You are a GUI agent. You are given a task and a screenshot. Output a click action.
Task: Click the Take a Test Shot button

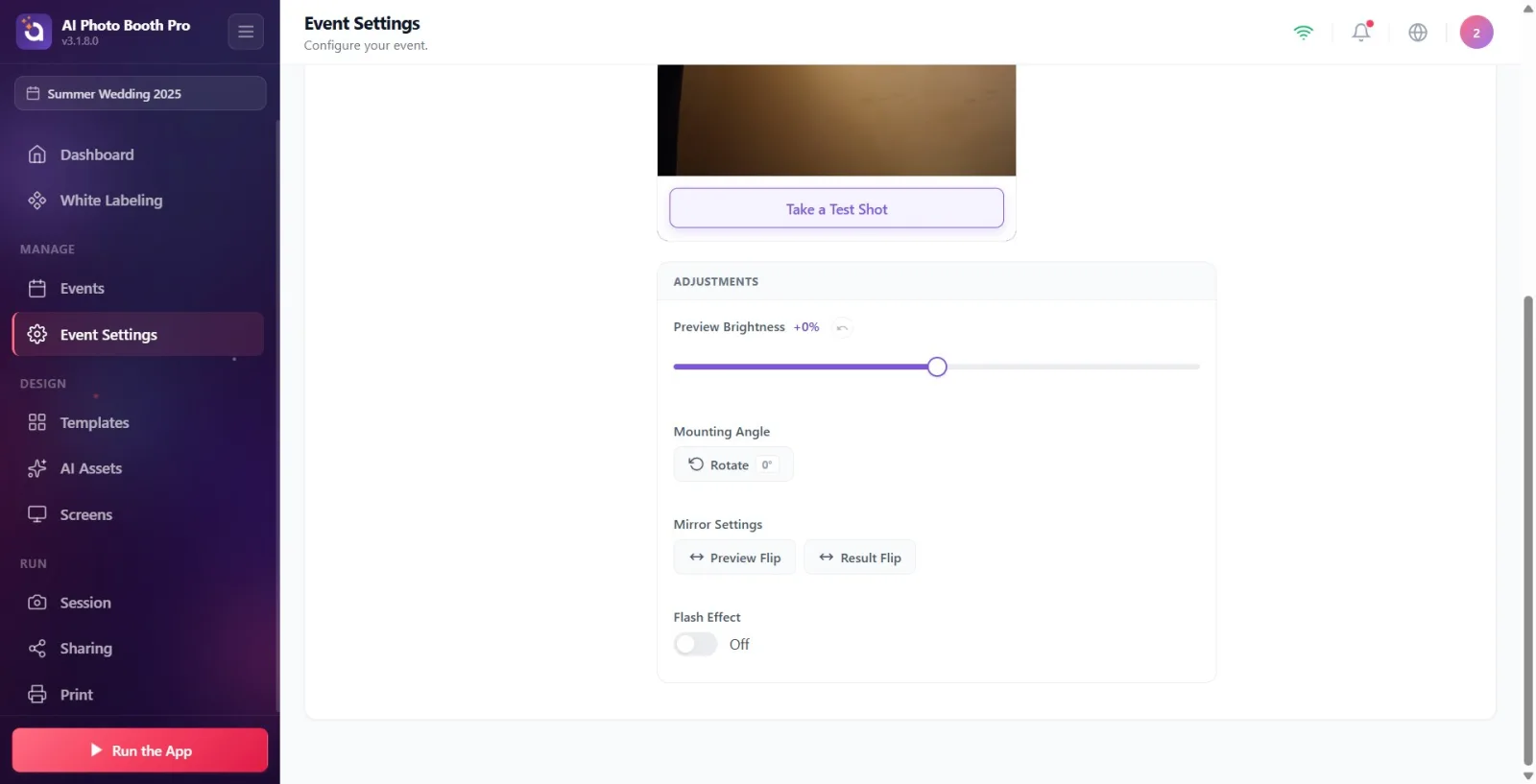click(836, 208)
